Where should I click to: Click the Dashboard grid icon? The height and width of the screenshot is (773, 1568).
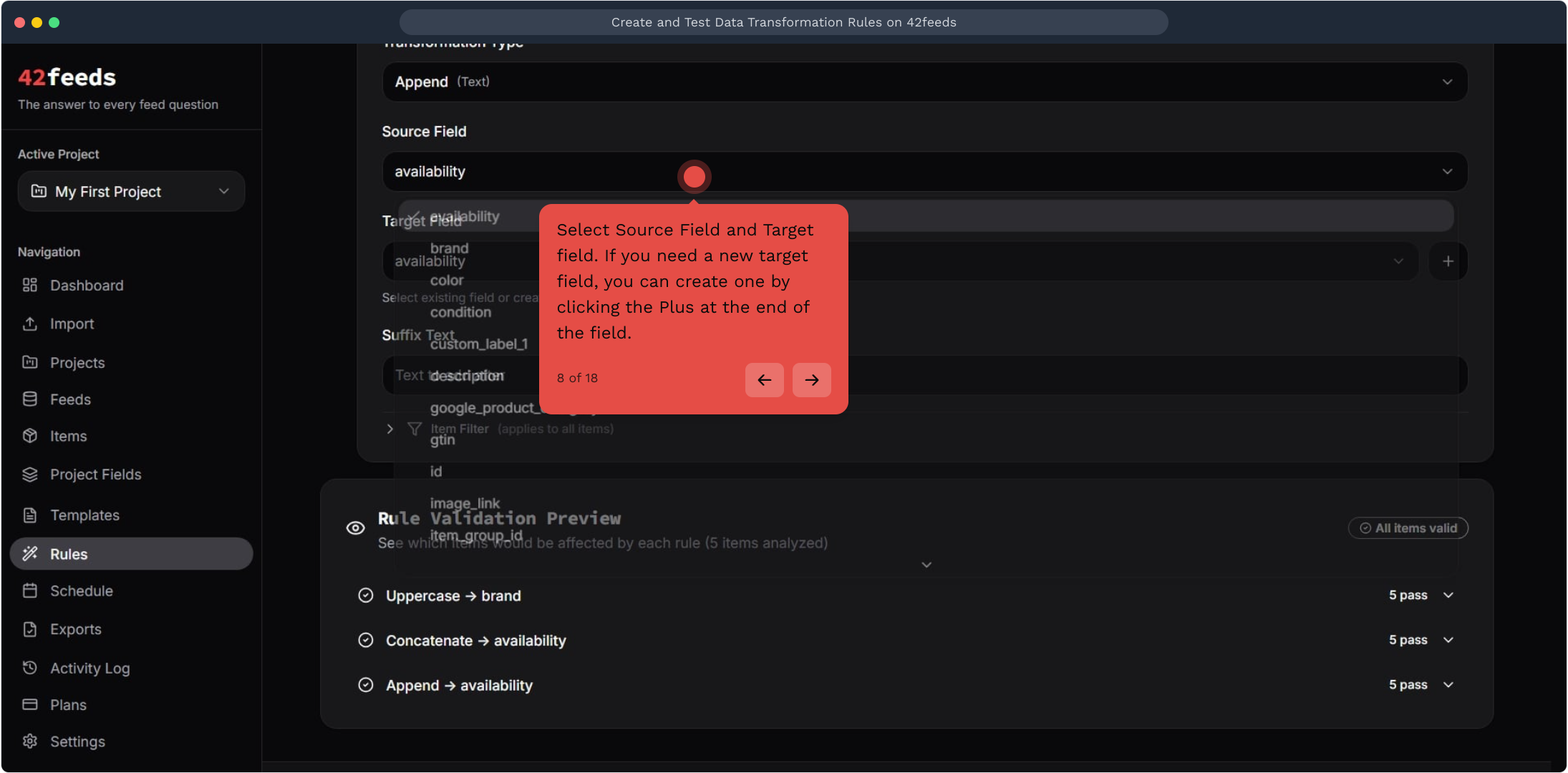pos(29,286)
